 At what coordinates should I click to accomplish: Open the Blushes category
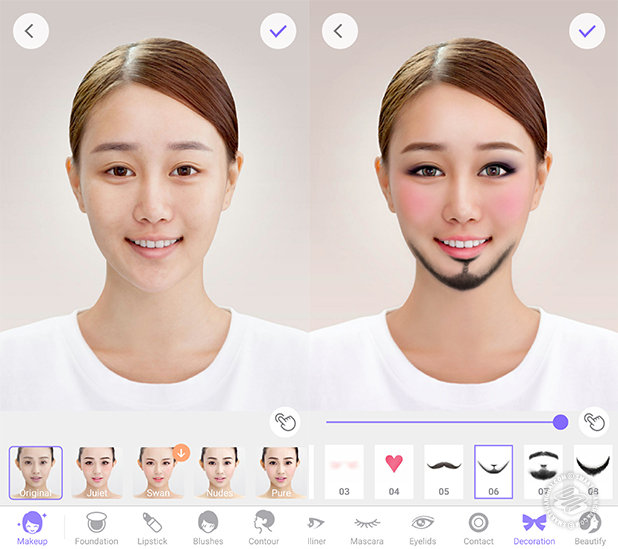[x=208, y=527]
